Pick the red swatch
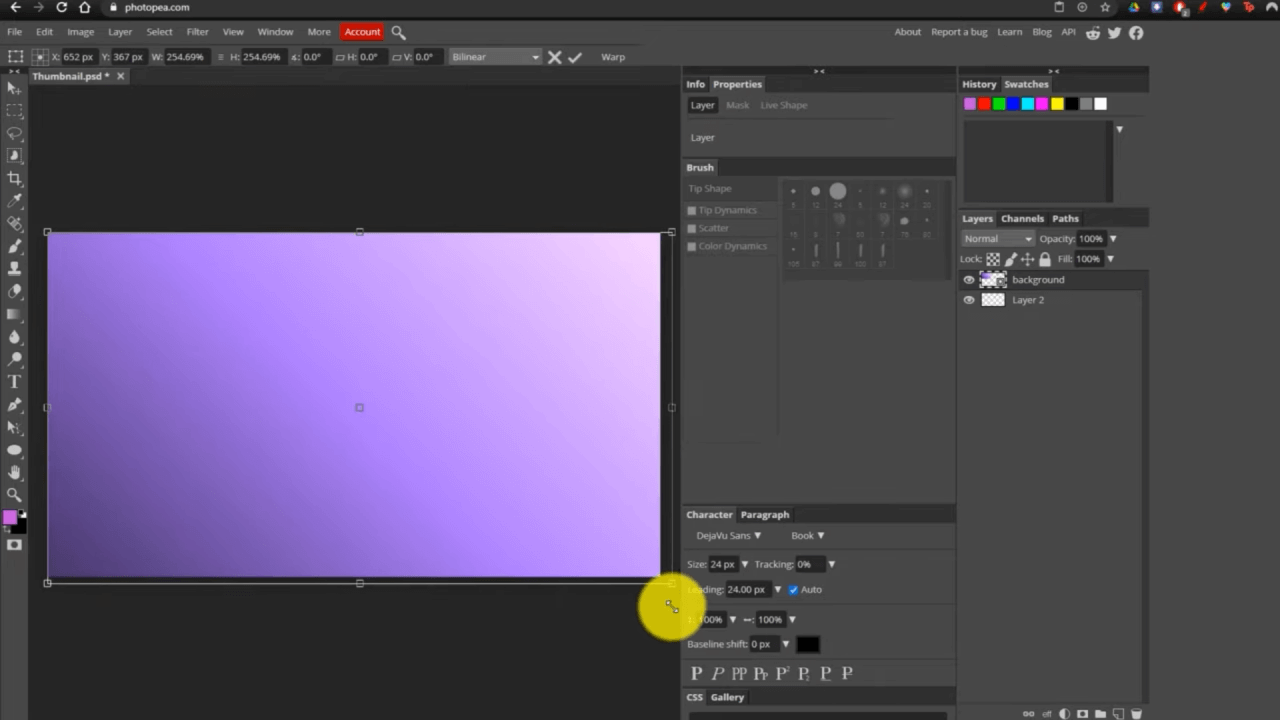The image size is (1280, 720). click(x=984, y=104)
